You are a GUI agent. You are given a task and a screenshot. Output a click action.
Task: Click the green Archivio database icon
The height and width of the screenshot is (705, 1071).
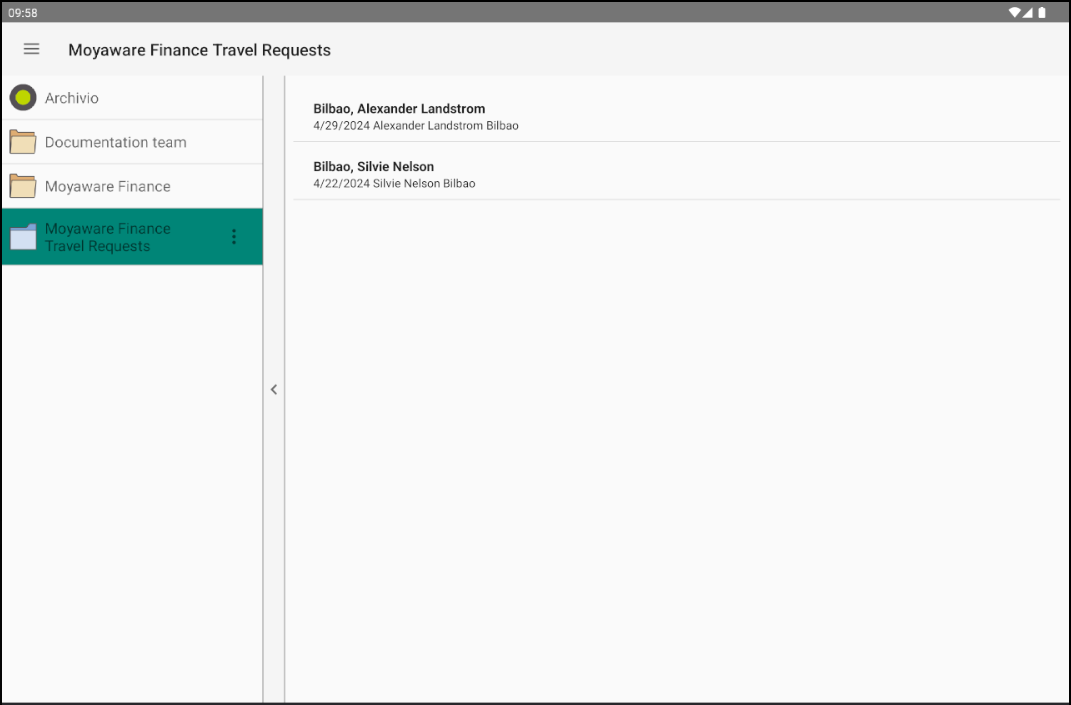tap(21, 97)
